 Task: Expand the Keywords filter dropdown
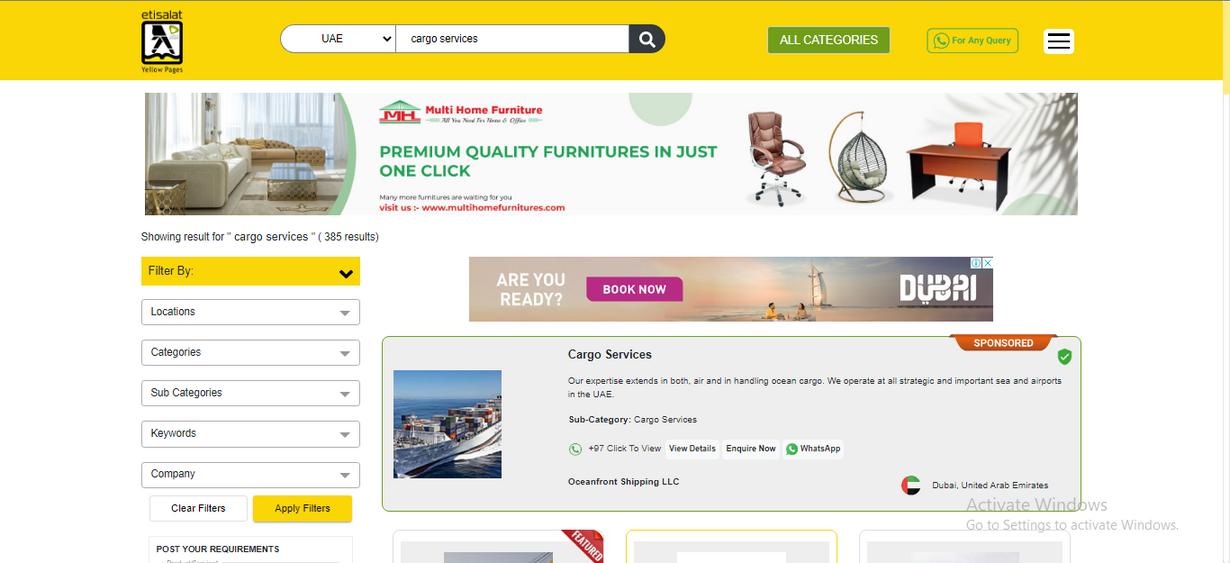click(250, 434)
